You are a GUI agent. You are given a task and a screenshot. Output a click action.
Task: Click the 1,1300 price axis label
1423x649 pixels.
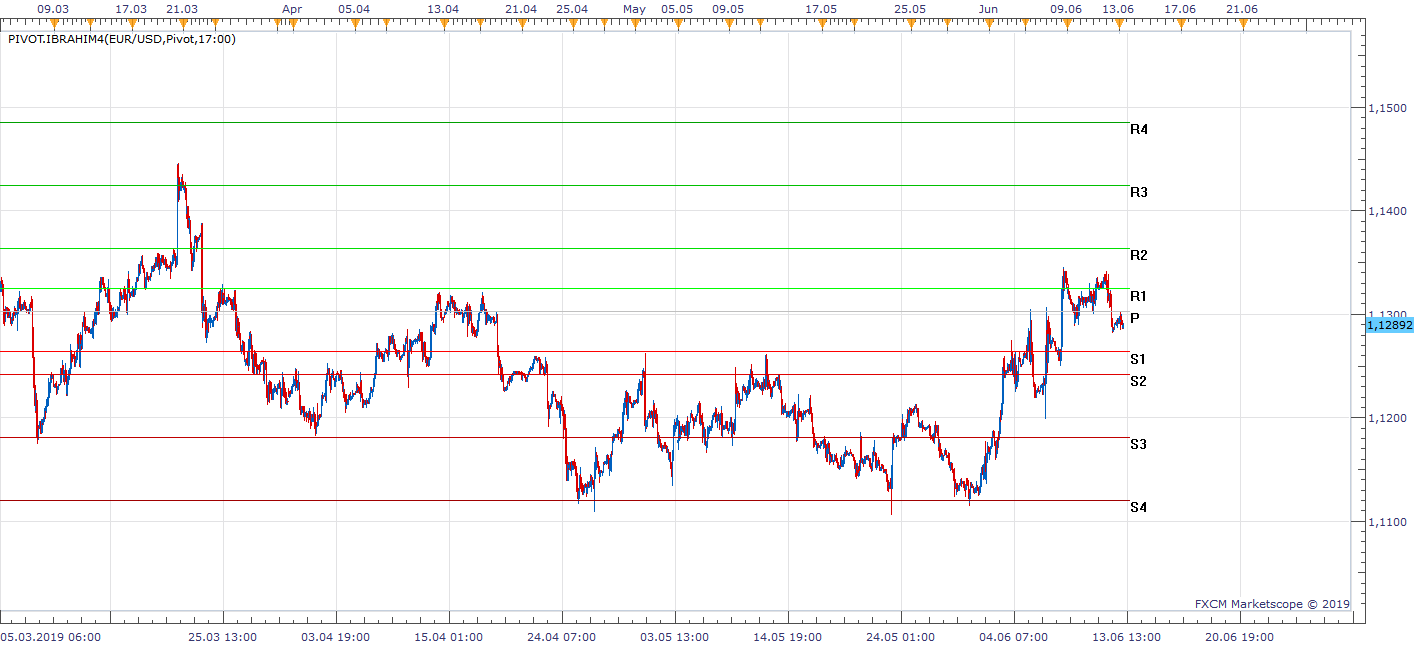[x=1388, y=314]
